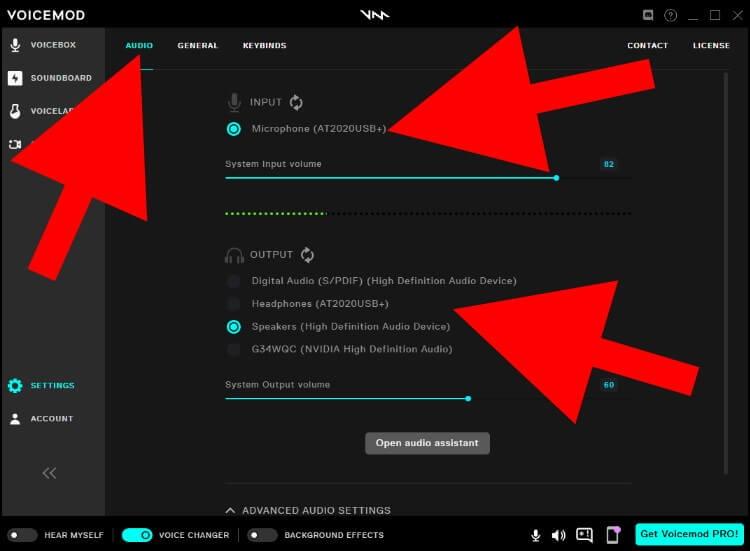750x551 pixels.
Task: Click the Settings gear icon
Action: tap(15, 386)
